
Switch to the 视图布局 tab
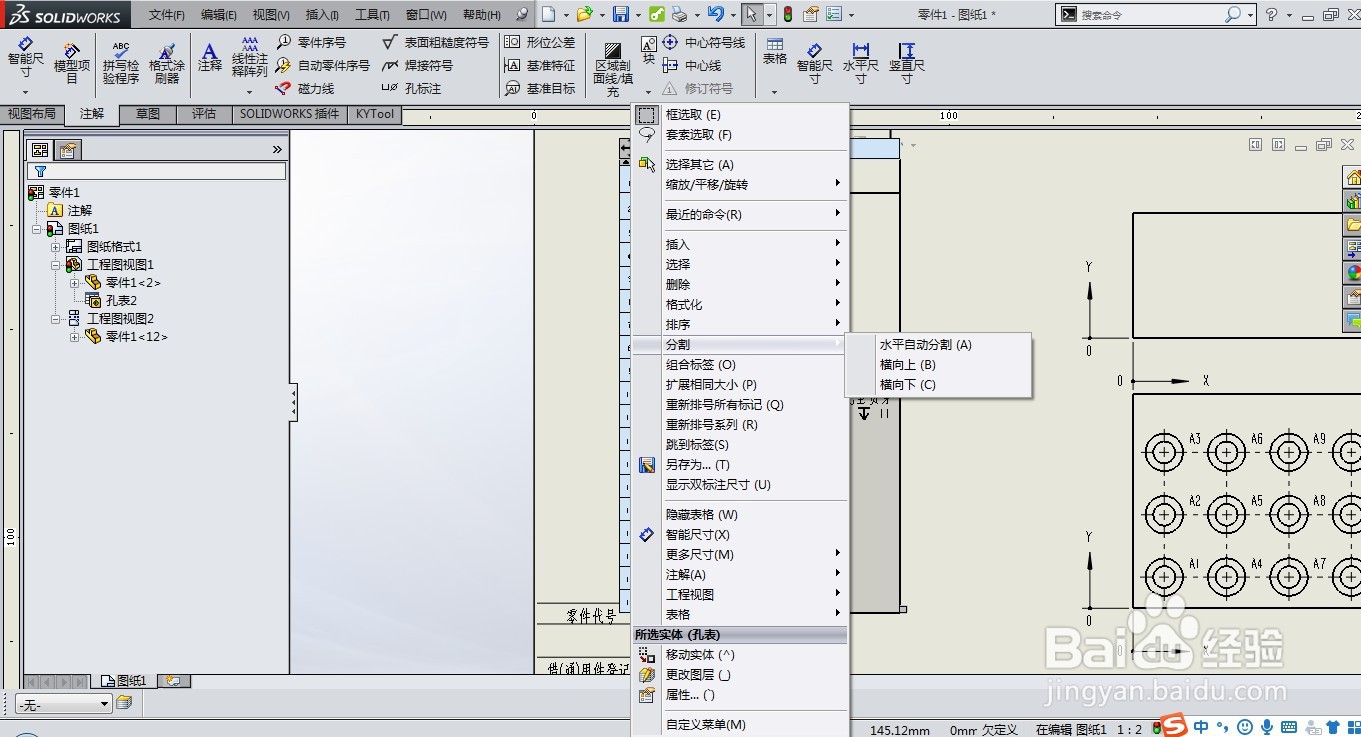[32, 114]
